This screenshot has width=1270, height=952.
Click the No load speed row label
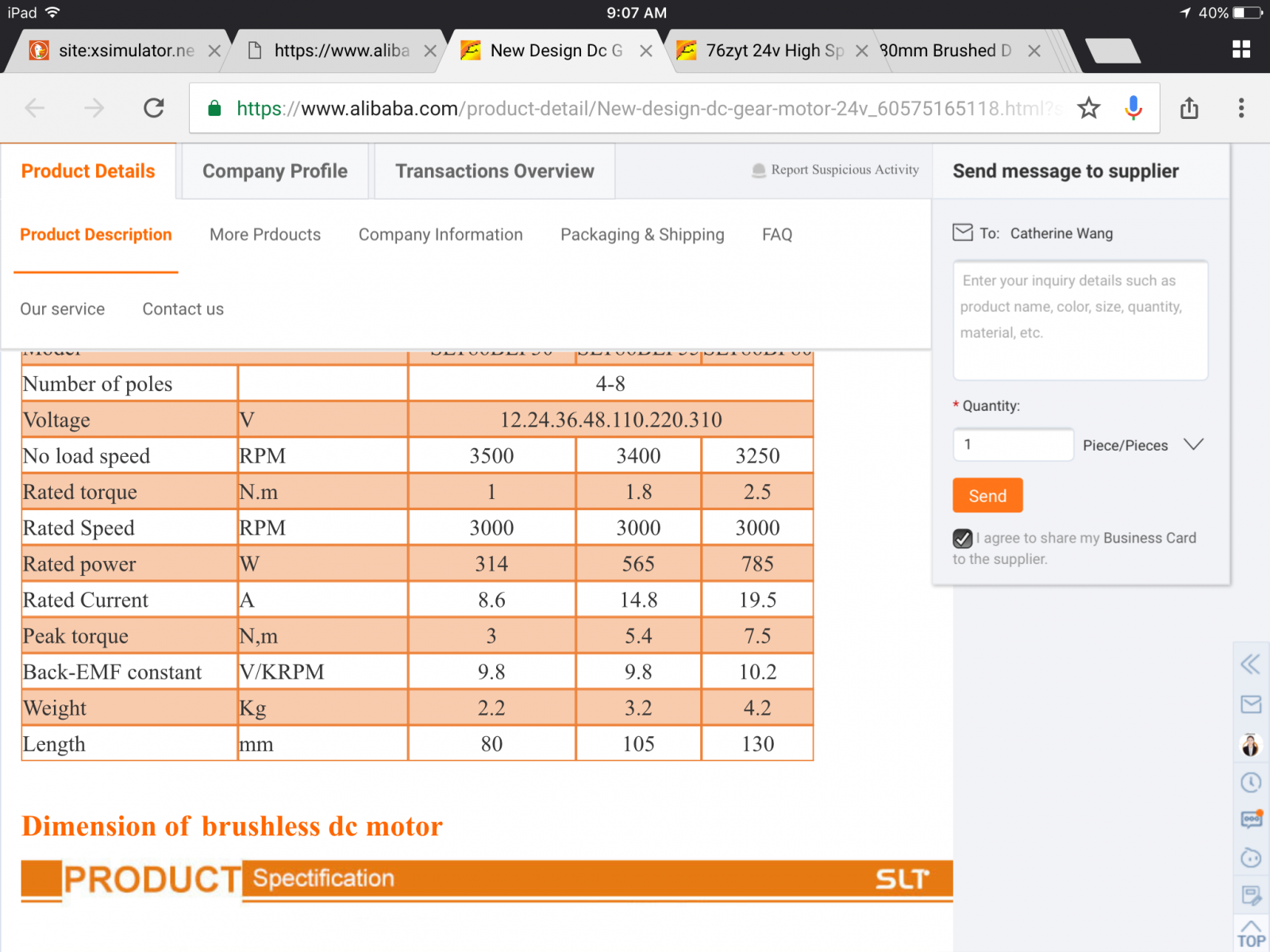click(87, 456)
